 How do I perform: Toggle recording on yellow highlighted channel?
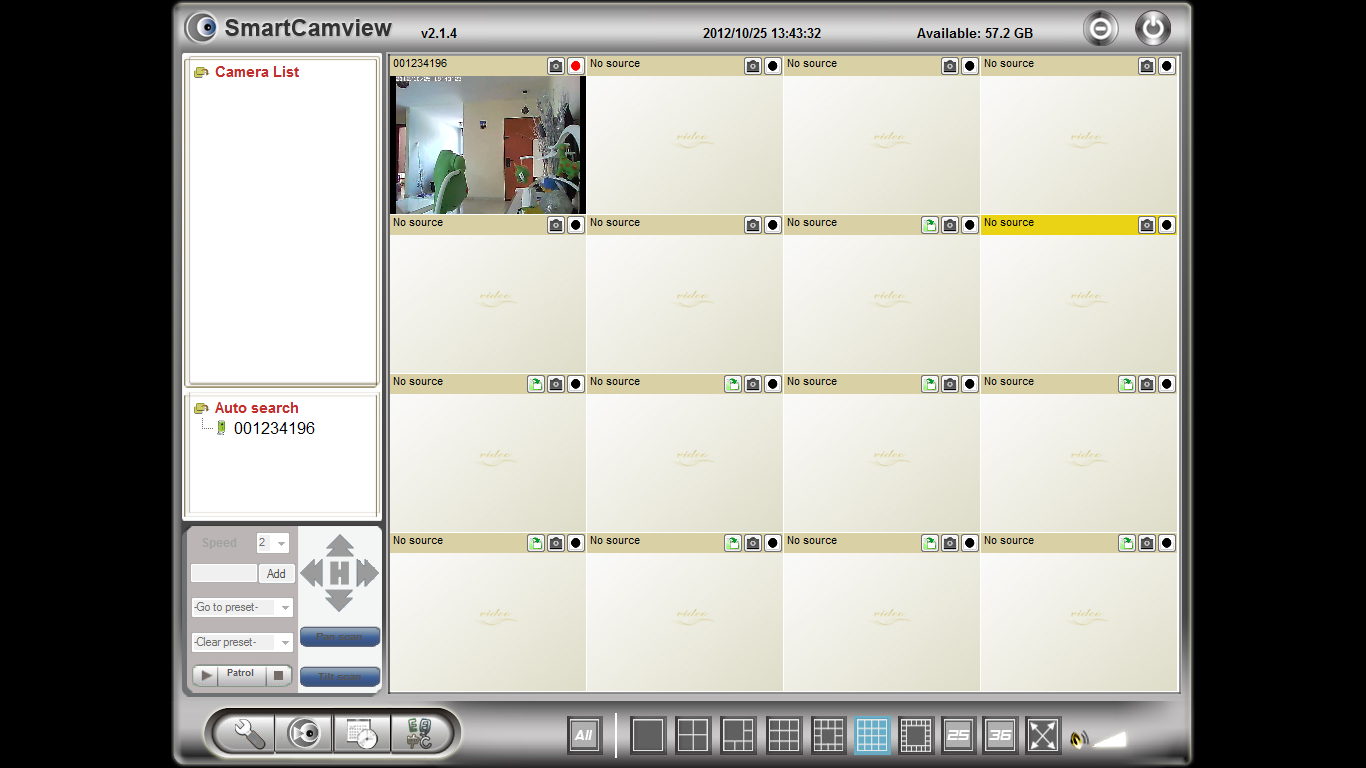coord(1166,225)
